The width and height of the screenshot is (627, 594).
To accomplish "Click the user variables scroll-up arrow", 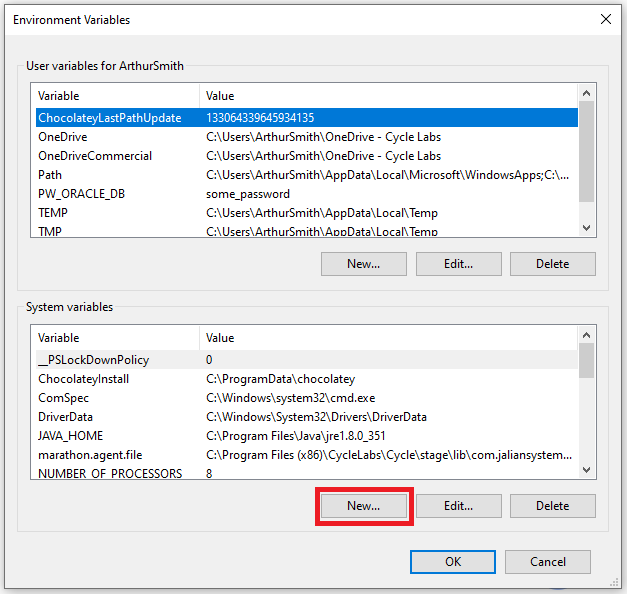I will 587,93.
